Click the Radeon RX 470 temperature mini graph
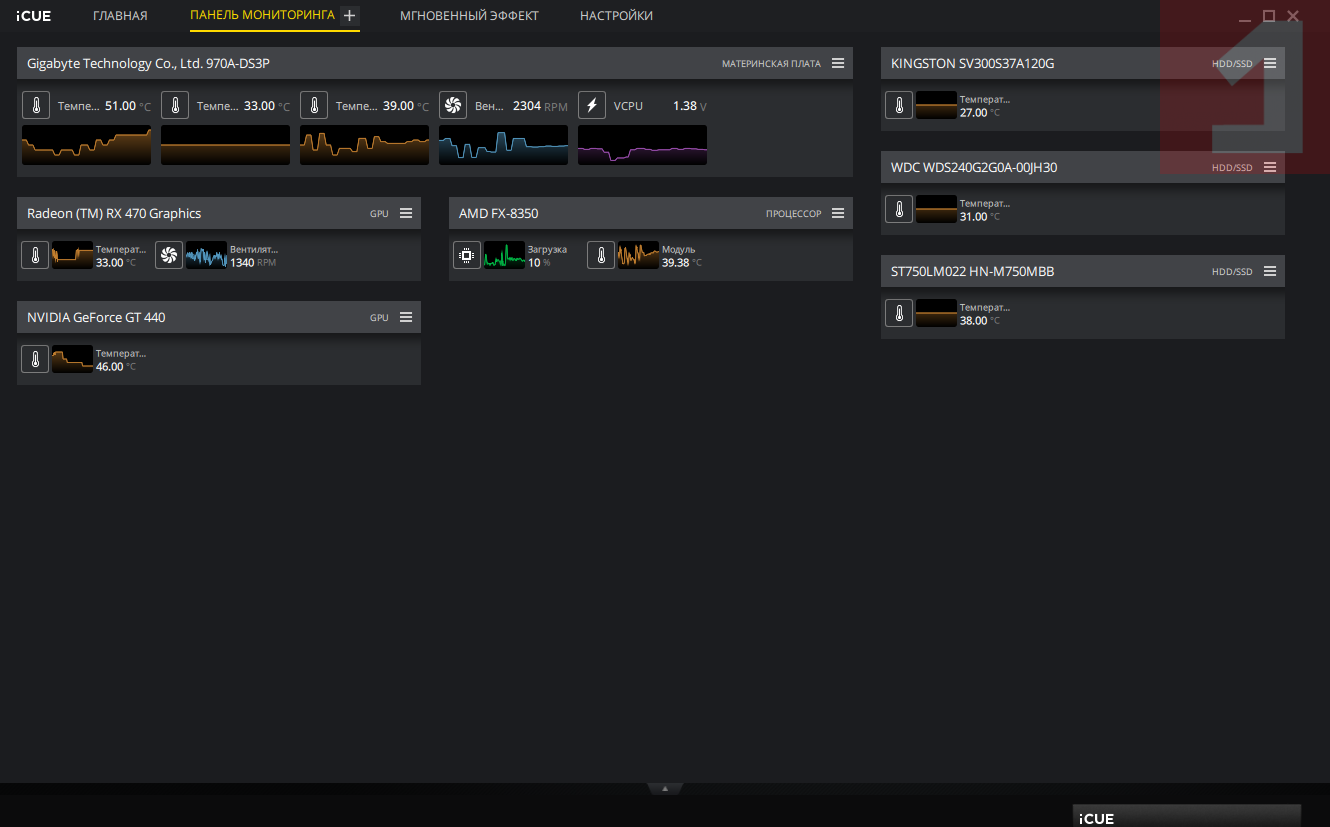Screen dimensions: 1330x827 click(x=72, y=255)
